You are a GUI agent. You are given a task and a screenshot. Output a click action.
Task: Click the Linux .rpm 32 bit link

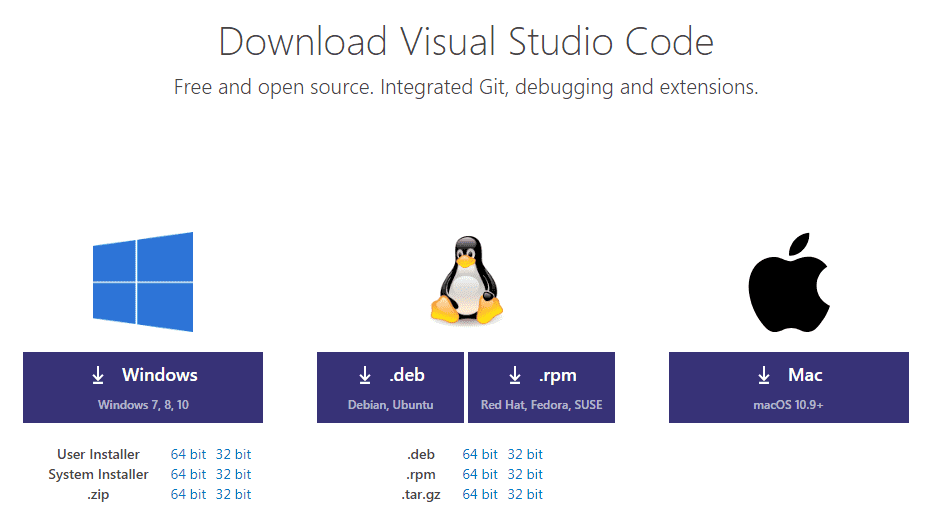(525, 474)
